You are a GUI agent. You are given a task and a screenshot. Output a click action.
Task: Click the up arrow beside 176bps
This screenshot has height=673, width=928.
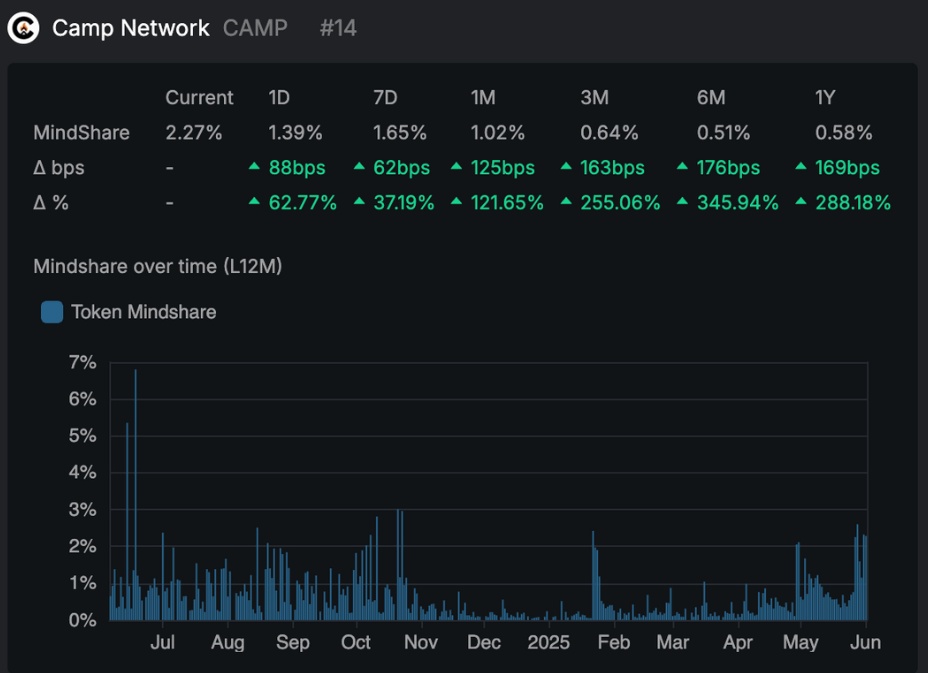tap(682, 166)
